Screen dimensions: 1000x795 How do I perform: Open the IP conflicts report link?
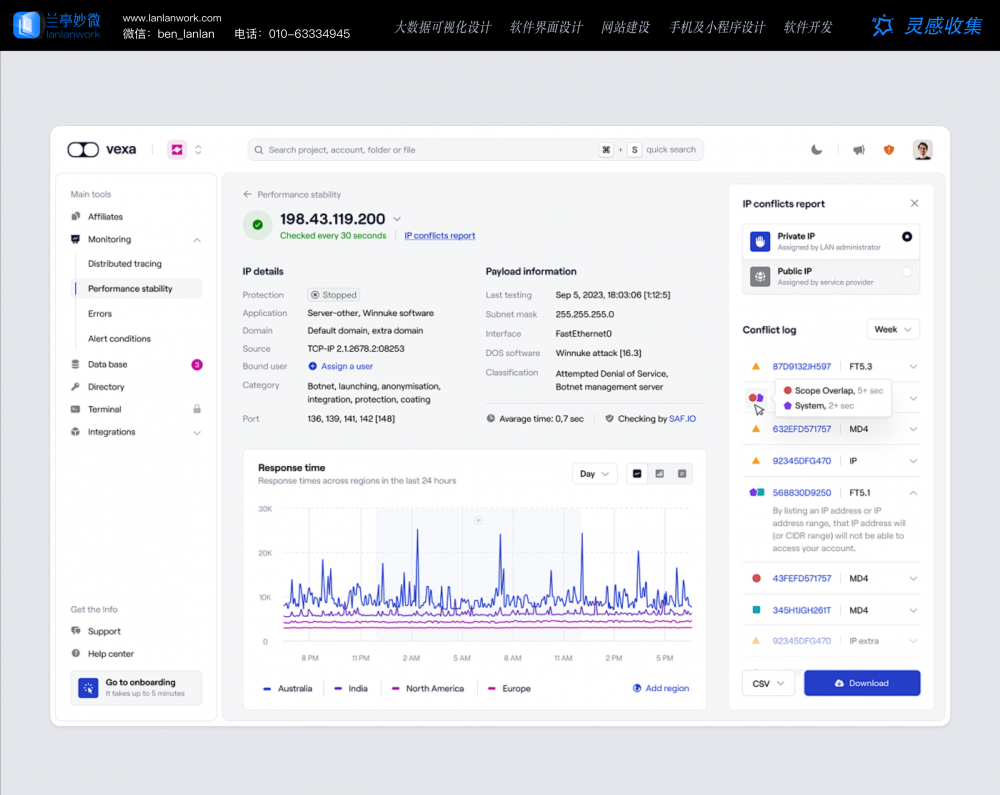coord(440,236)
